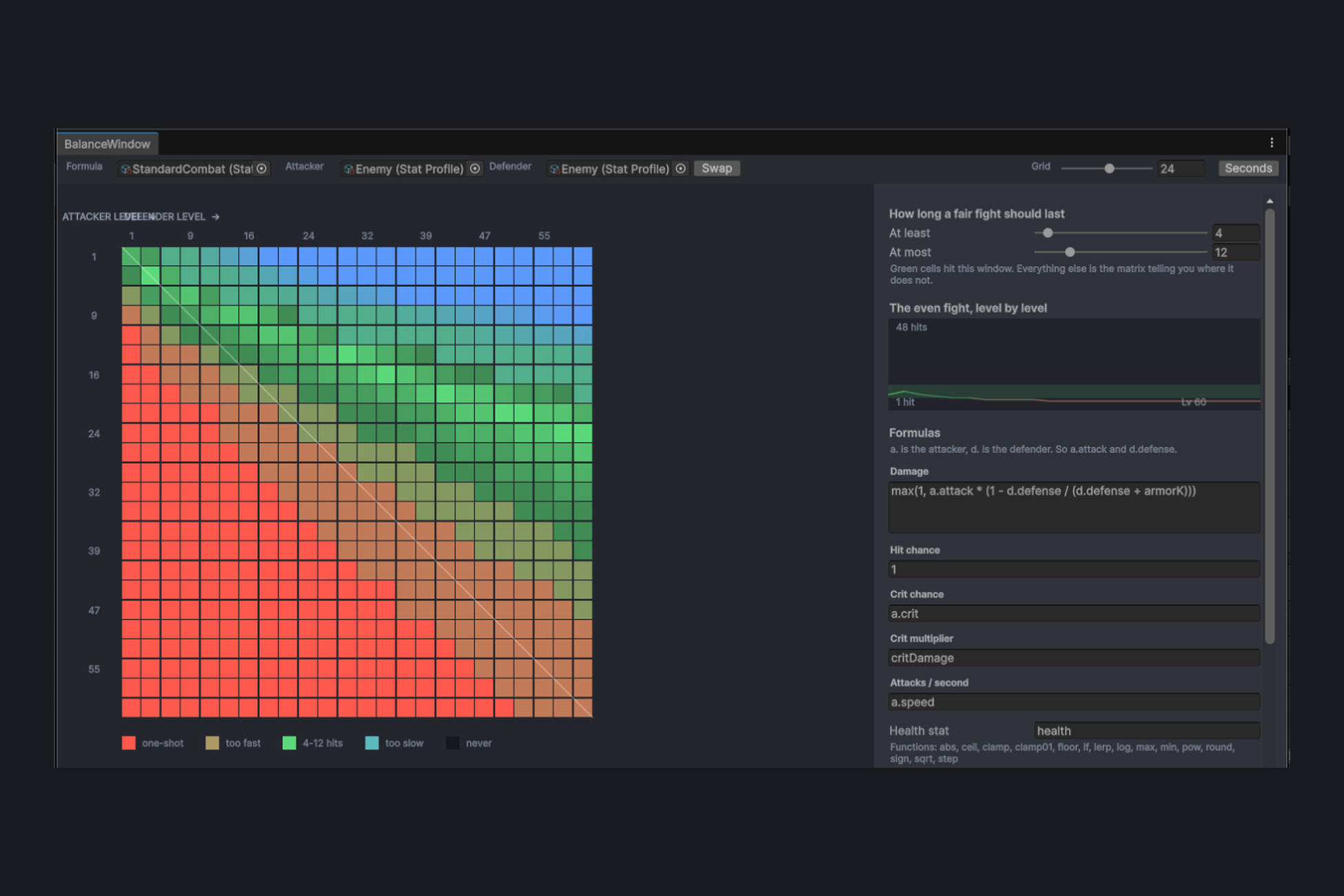Click the At least value field
Viewport: 1344px width, 896px height.
tap(1236, 233)
